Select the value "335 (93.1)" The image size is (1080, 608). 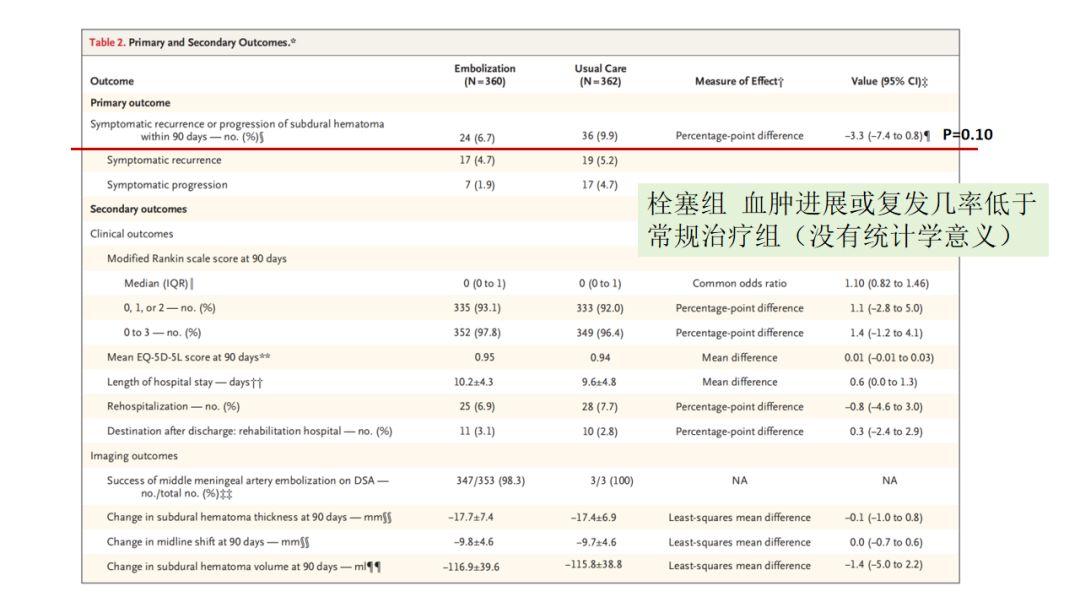coord(477,308)
